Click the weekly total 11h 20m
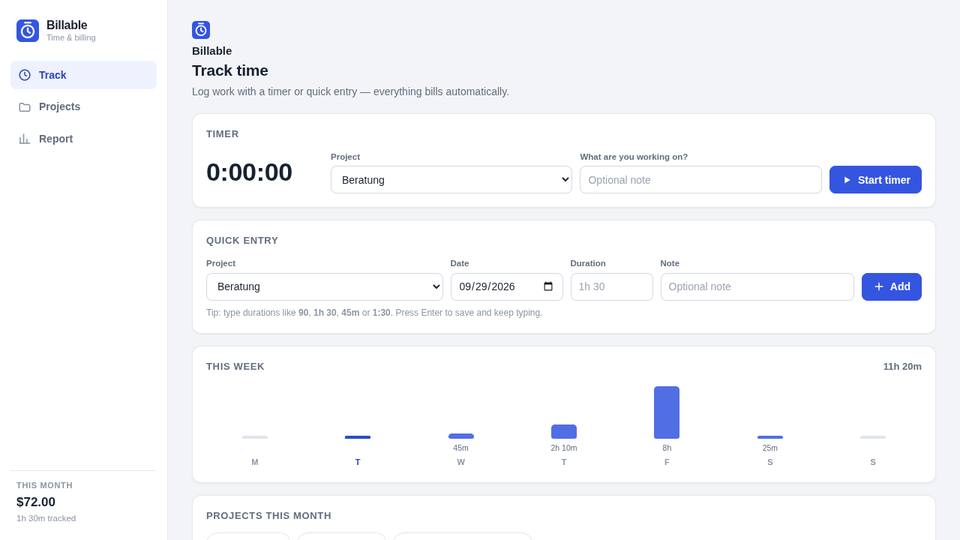The height and width of the screenshot is (540, 960). pyautogui.click(x=902, y=367)
